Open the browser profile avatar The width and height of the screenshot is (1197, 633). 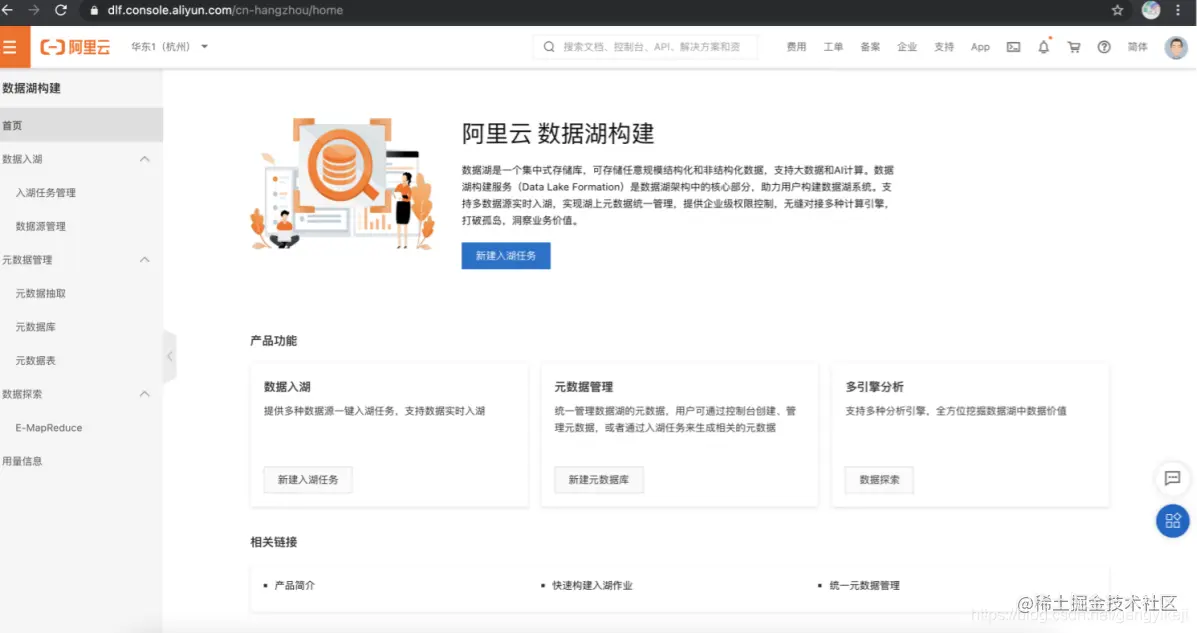click(1151, 10)
